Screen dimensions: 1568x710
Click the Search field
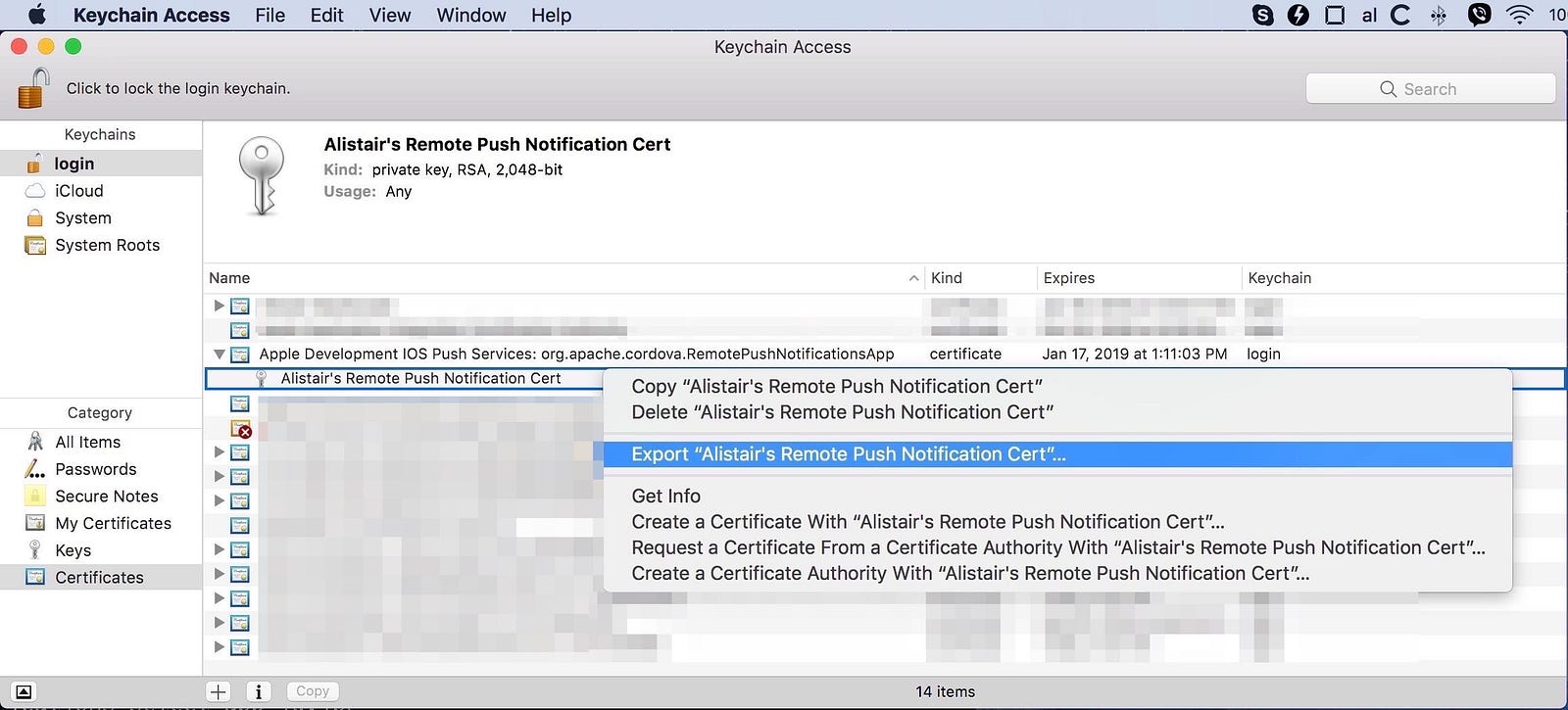pyautogui.click(x=1430, y=88)
